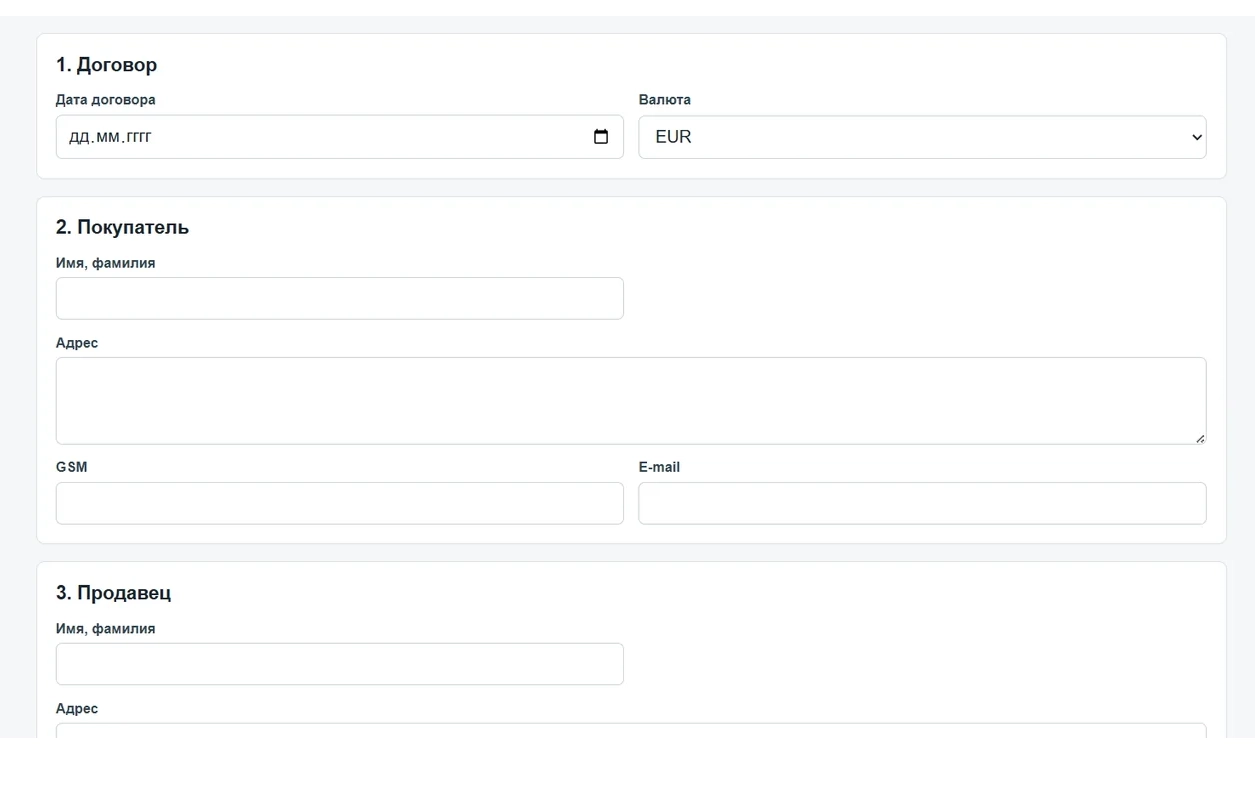This screenshot has width=1255, height=785.
Task: Click the GSM input field
Action: 340,503
